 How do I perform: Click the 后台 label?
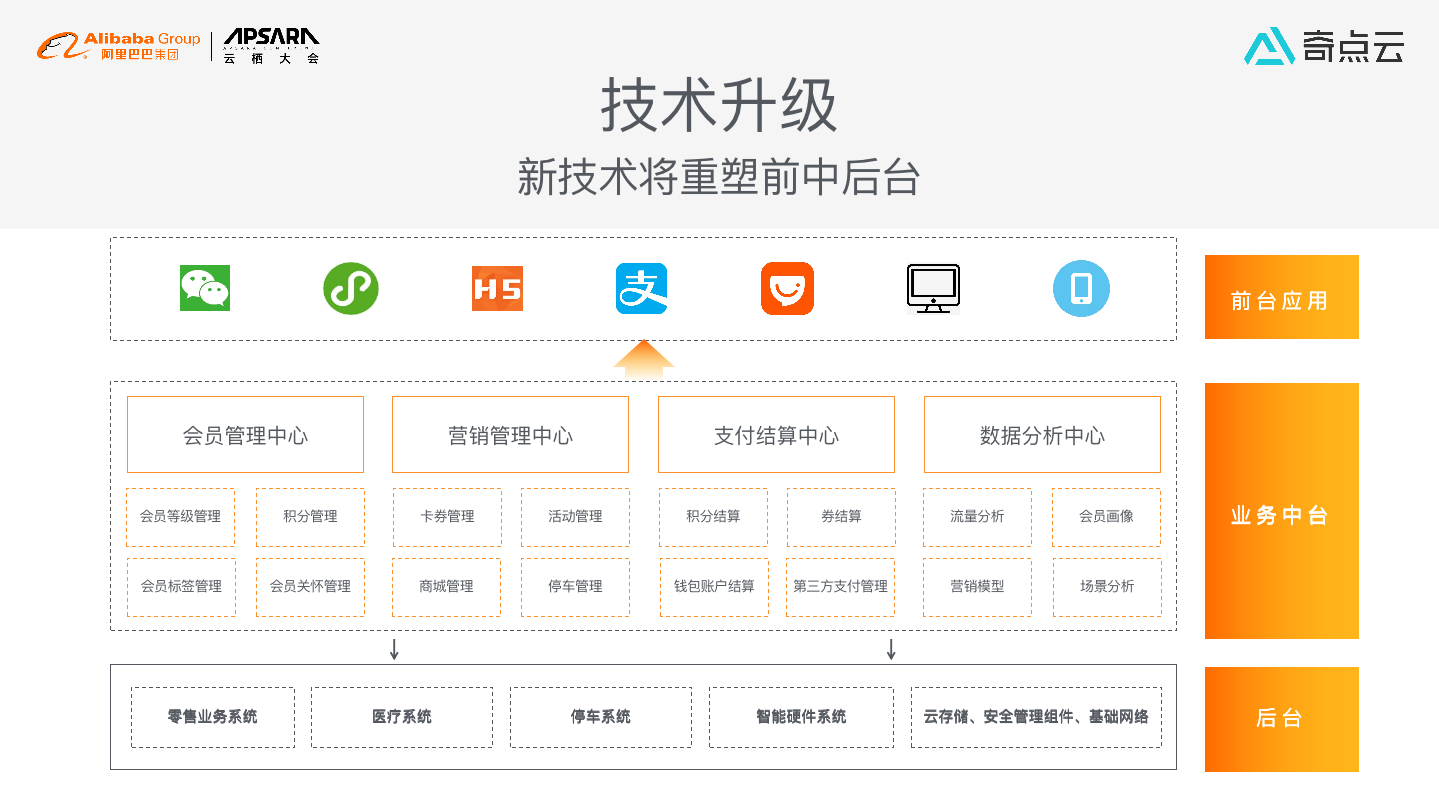coord(1281,718)
